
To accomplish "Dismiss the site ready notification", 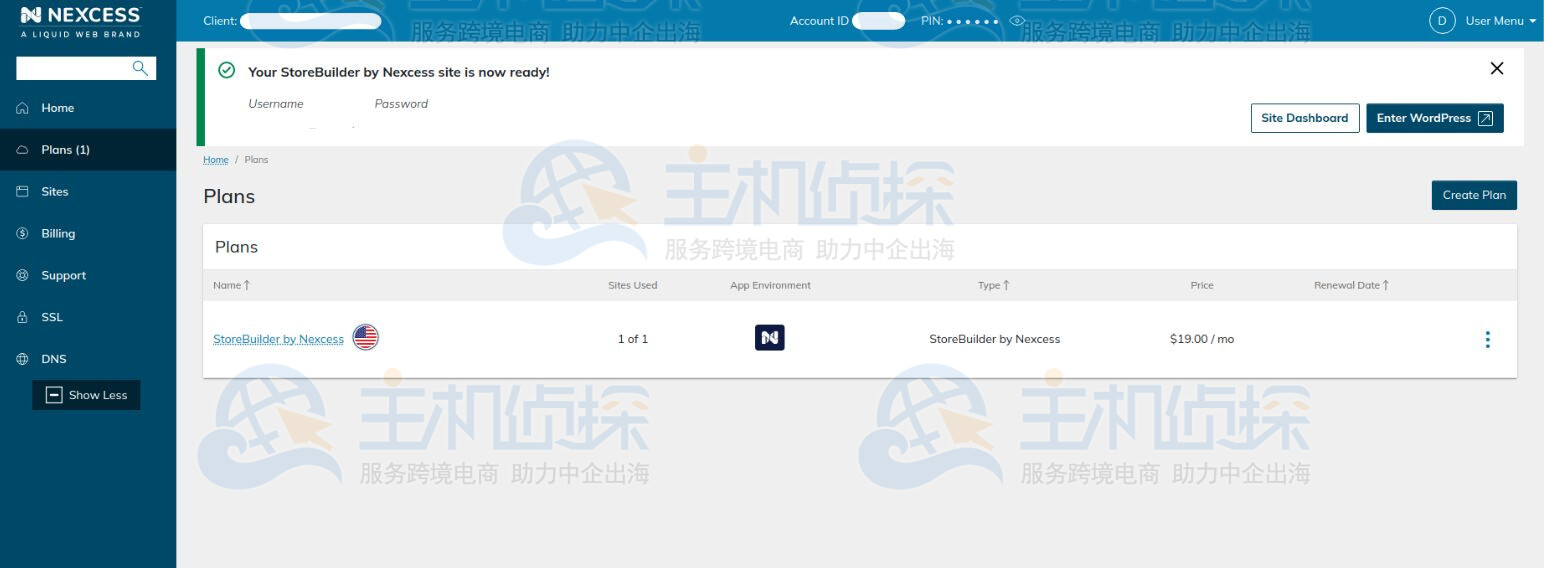I will tap(1496, 68).
